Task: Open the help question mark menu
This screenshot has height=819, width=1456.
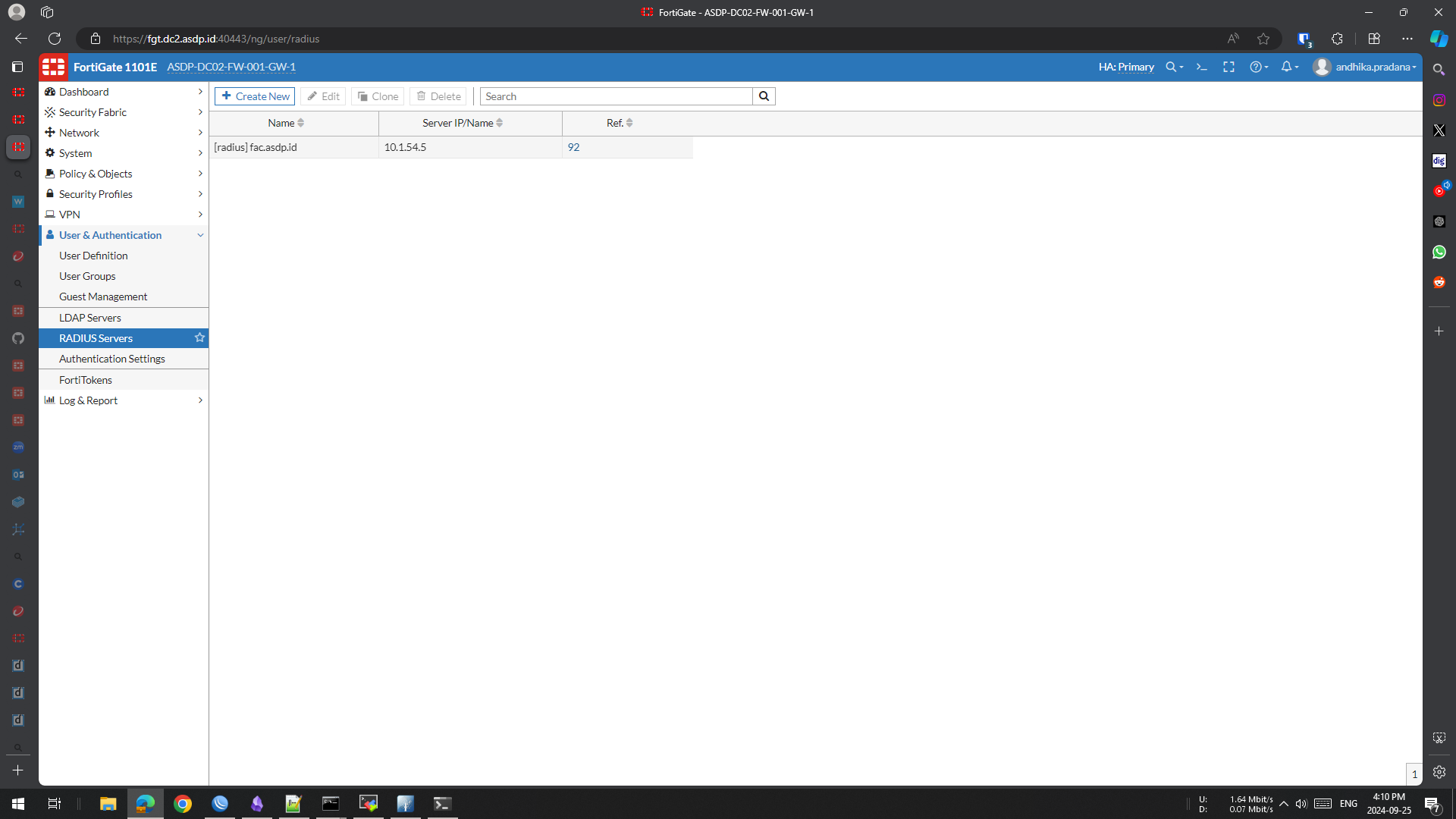Action: (x=1259, y=67)
